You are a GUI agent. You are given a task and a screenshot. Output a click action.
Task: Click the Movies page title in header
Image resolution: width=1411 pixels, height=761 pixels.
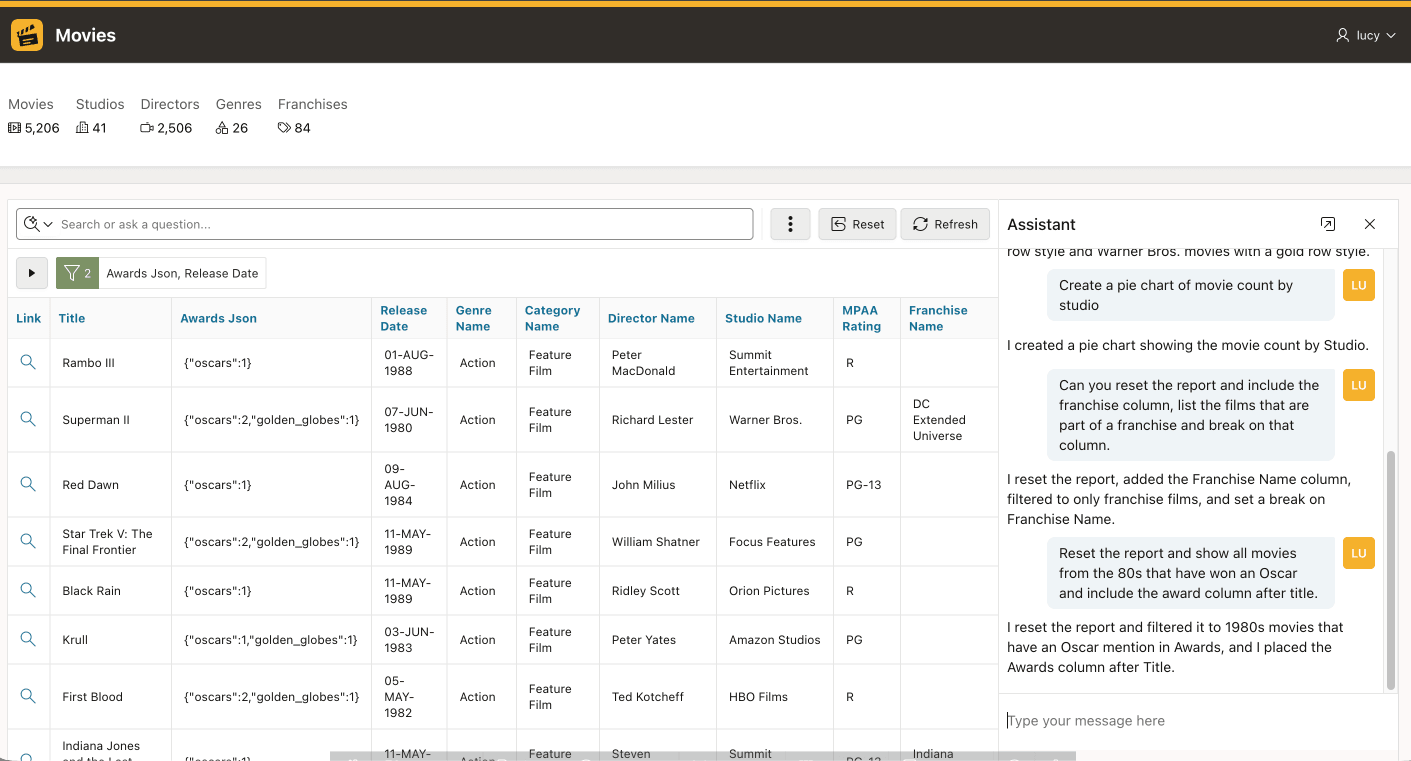coord(85,35)
